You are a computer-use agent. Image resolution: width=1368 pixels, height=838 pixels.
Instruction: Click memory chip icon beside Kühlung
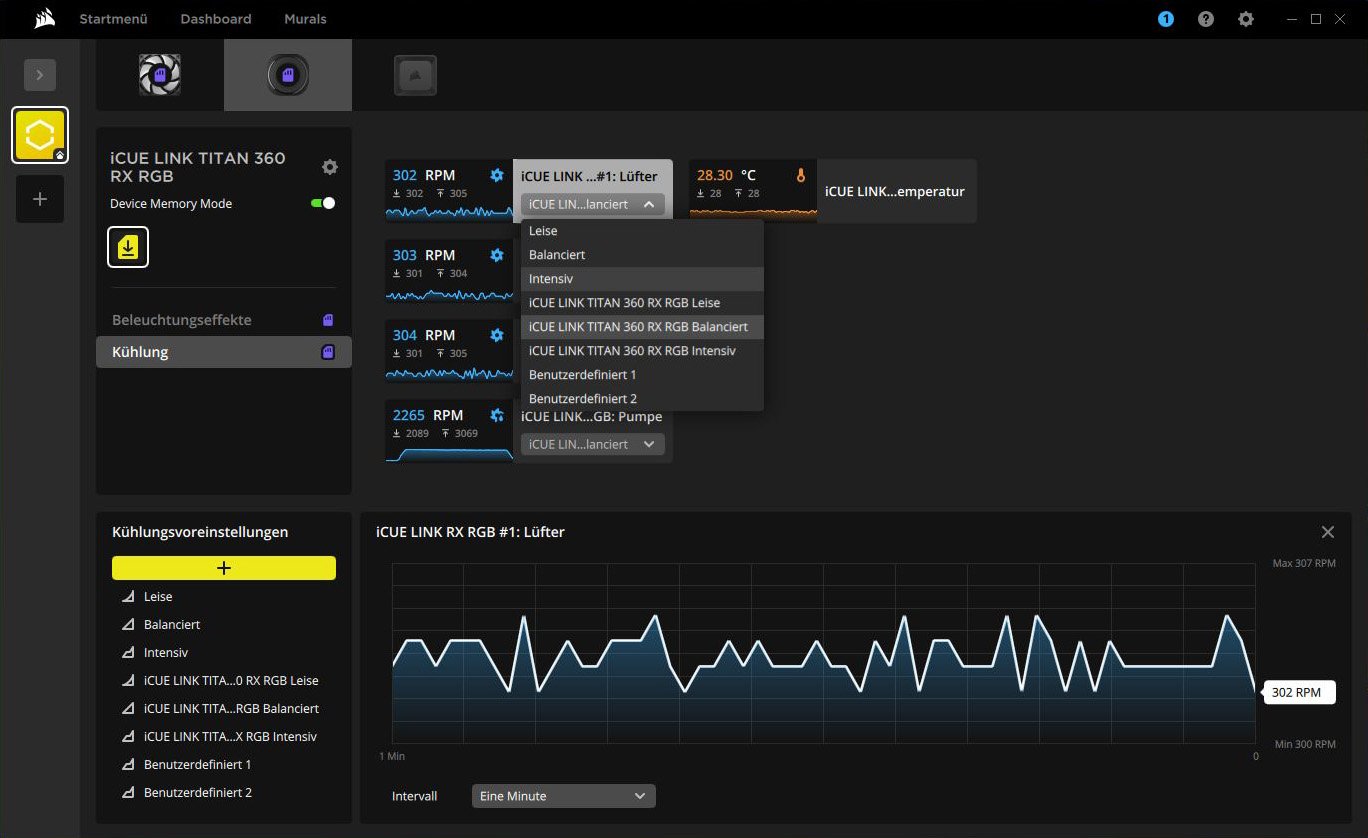327,352
